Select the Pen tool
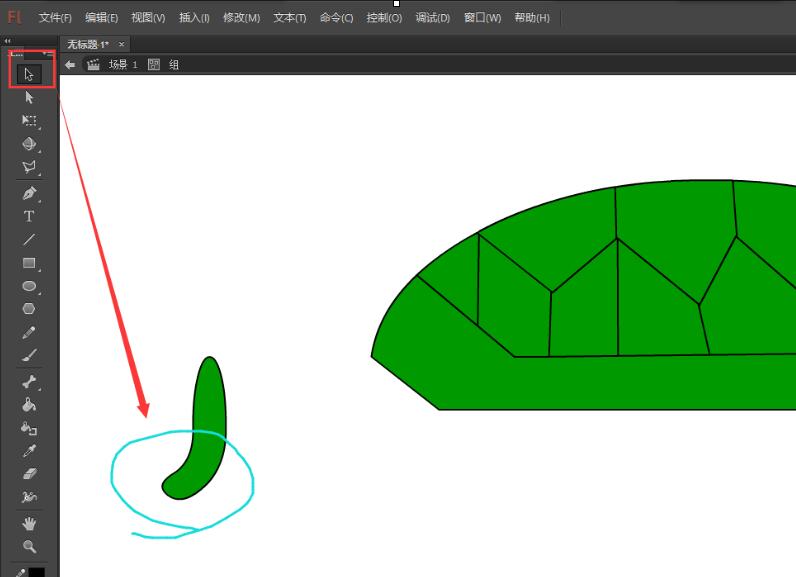This screenshot has height=577, width=796. [29, 193]
